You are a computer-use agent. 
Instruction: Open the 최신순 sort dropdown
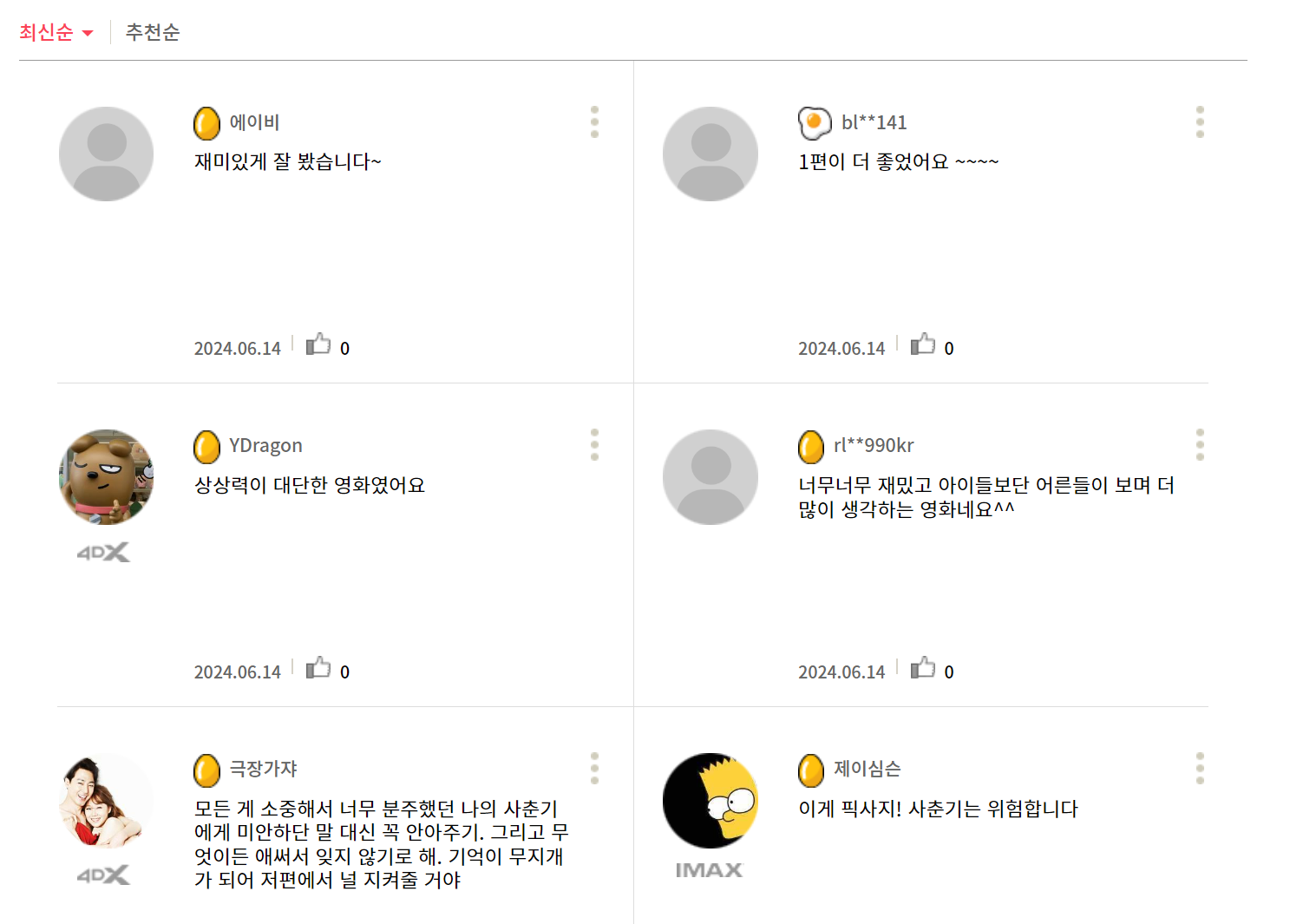click(56, 30)
